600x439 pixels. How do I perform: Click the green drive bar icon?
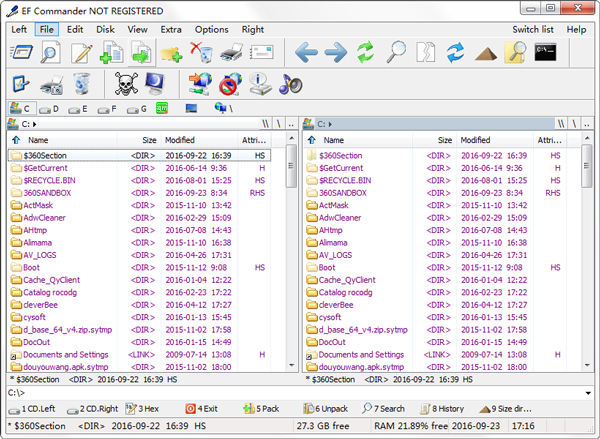162,109
